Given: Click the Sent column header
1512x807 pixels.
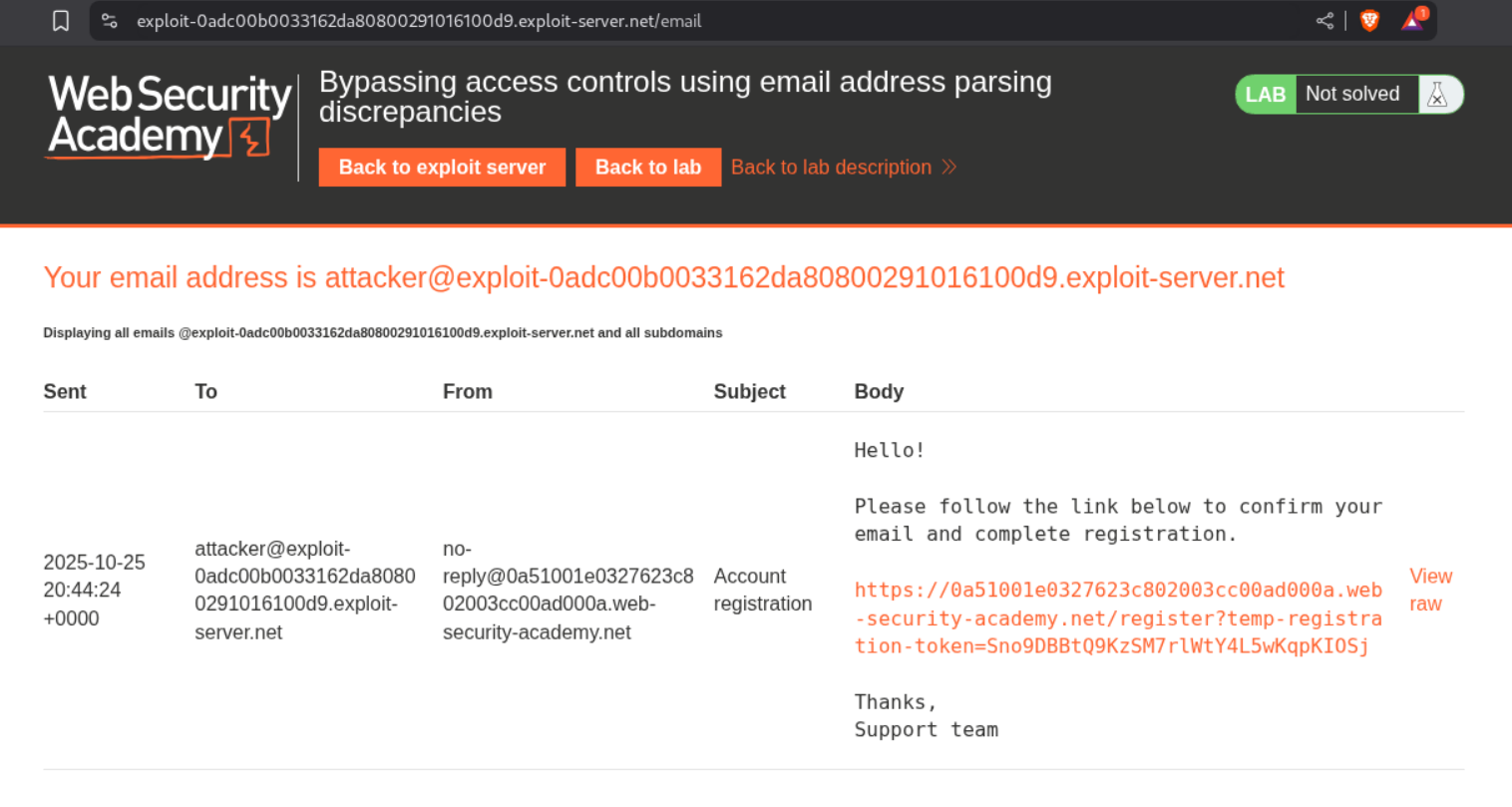Looking at the screenshot, I should click(65, 392).
